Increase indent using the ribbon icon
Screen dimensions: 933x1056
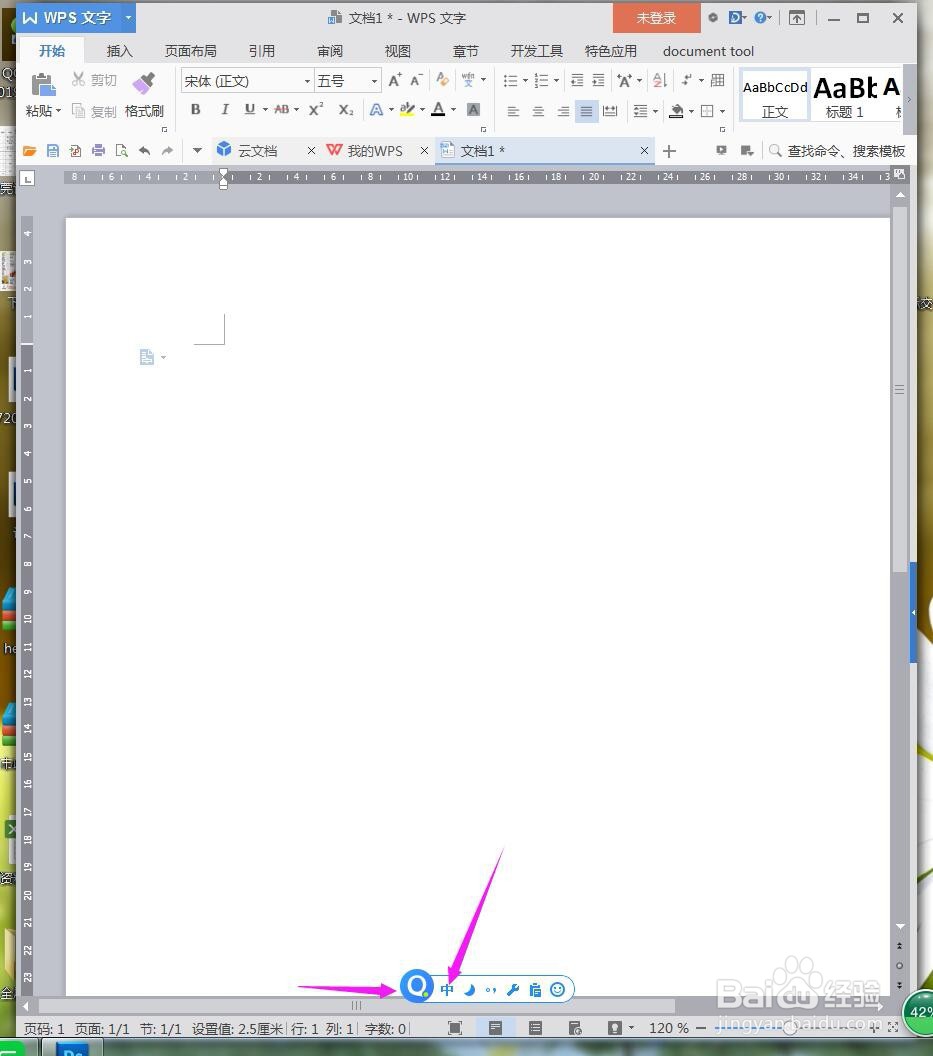[x=598, y=81]
